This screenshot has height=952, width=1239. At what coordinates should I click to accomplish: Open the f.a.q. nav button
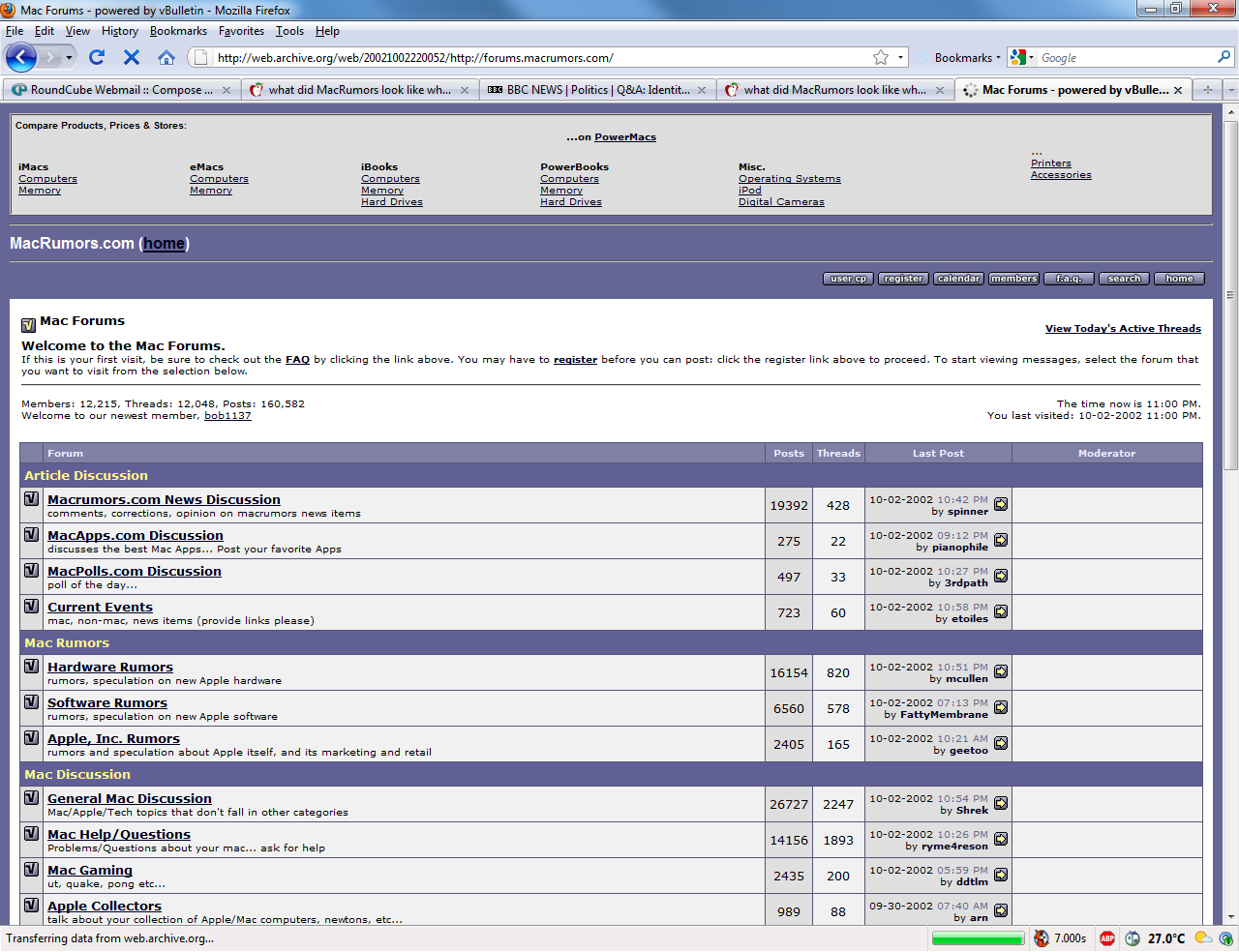[1069, 279]
